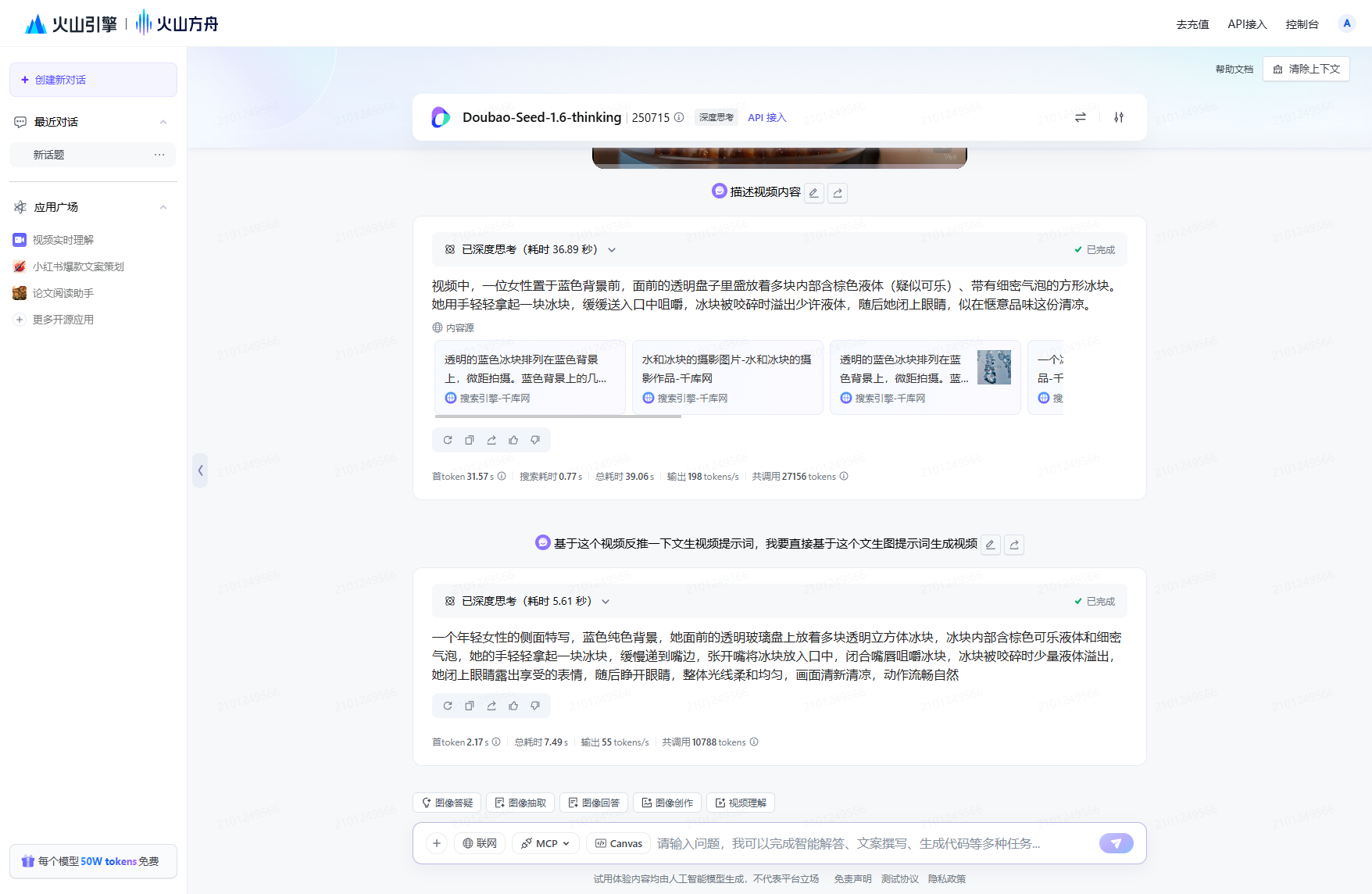Open the model parameter settings icon

(x=1119, y=117)
